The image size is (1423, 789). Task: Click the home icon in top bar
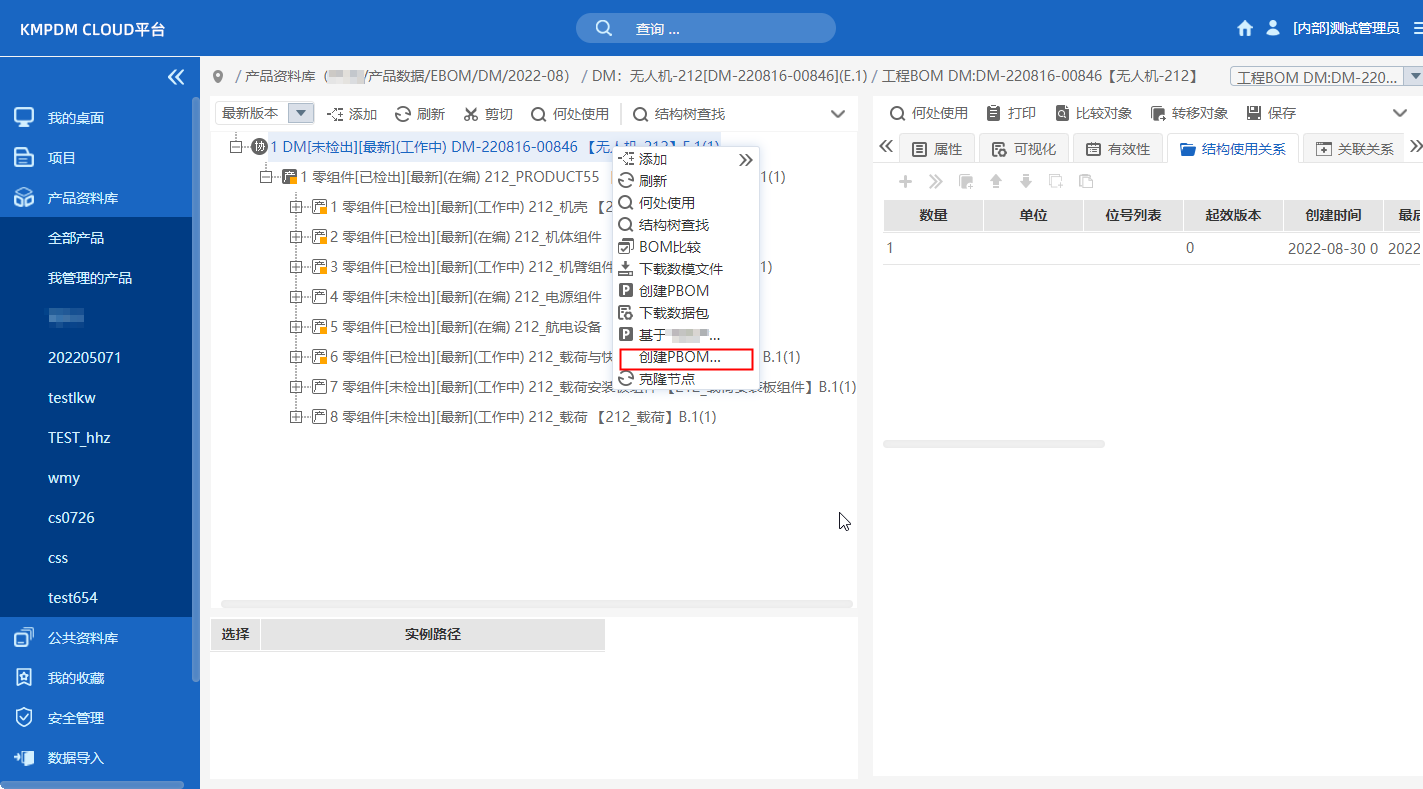1245,28
